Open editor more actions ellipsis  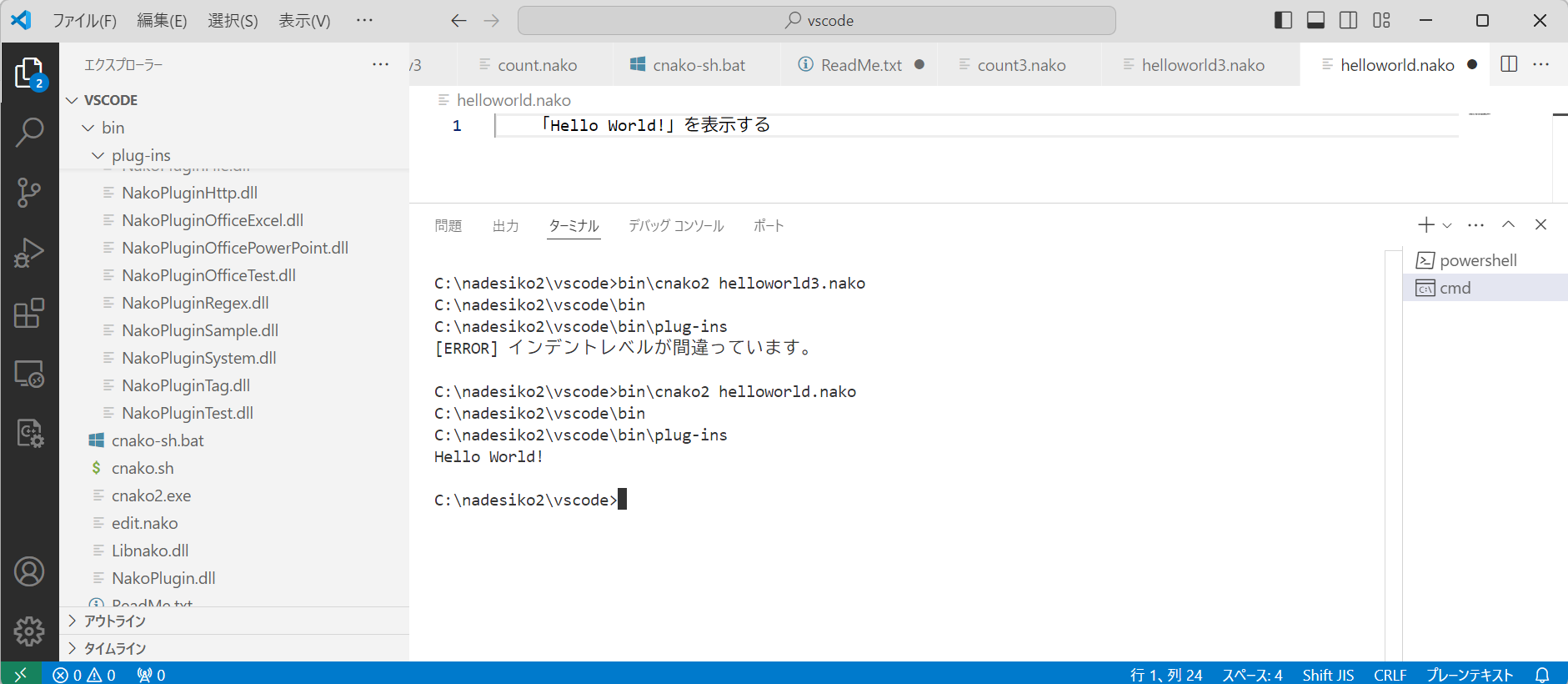point(1540,64)
